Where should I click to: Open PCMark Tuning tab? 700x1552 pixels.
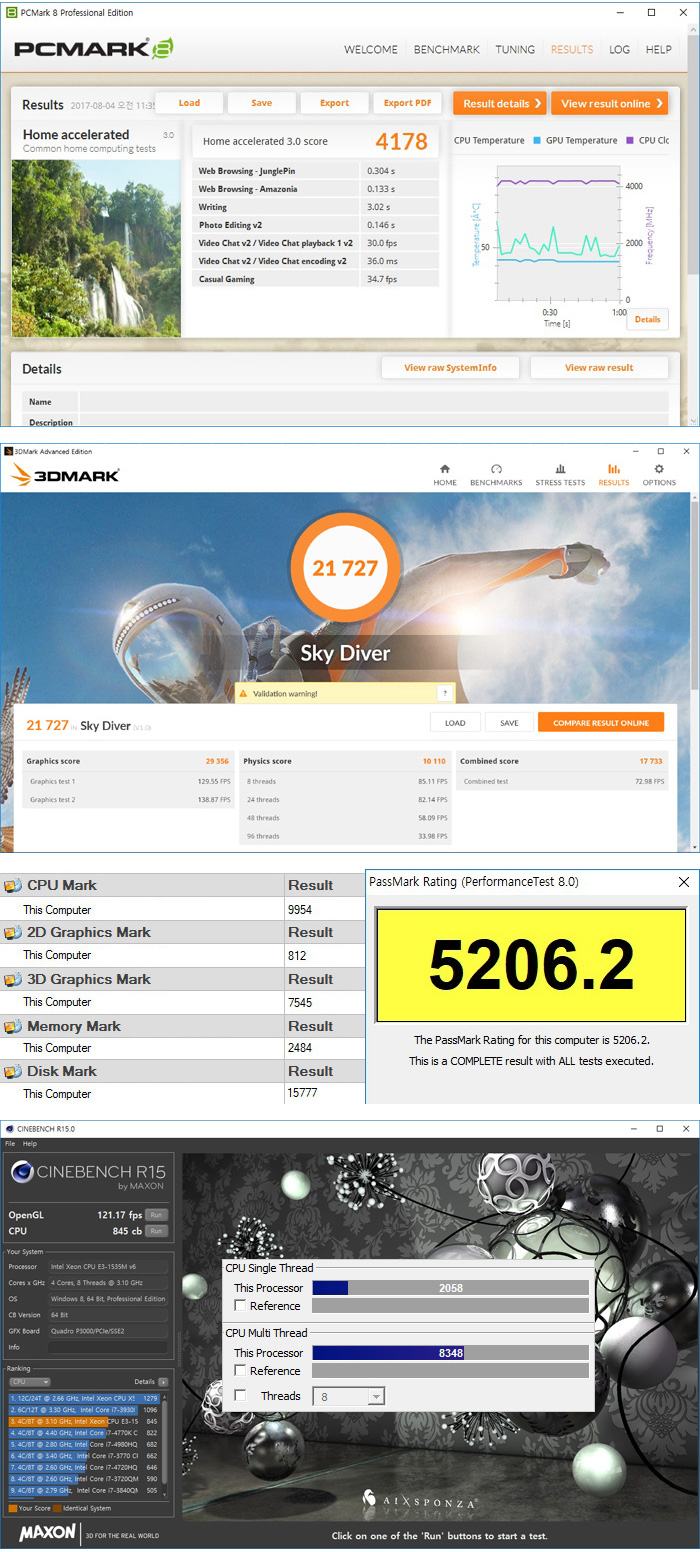[515, 49]
